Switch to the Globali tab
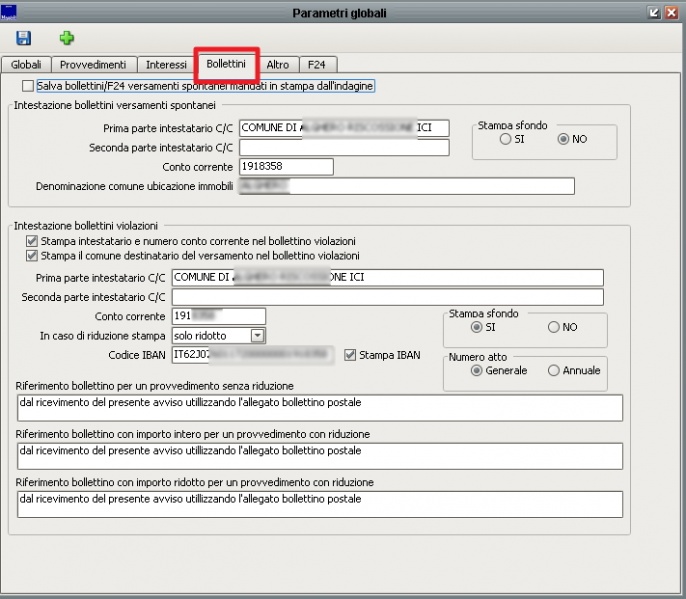 [26, 64]
